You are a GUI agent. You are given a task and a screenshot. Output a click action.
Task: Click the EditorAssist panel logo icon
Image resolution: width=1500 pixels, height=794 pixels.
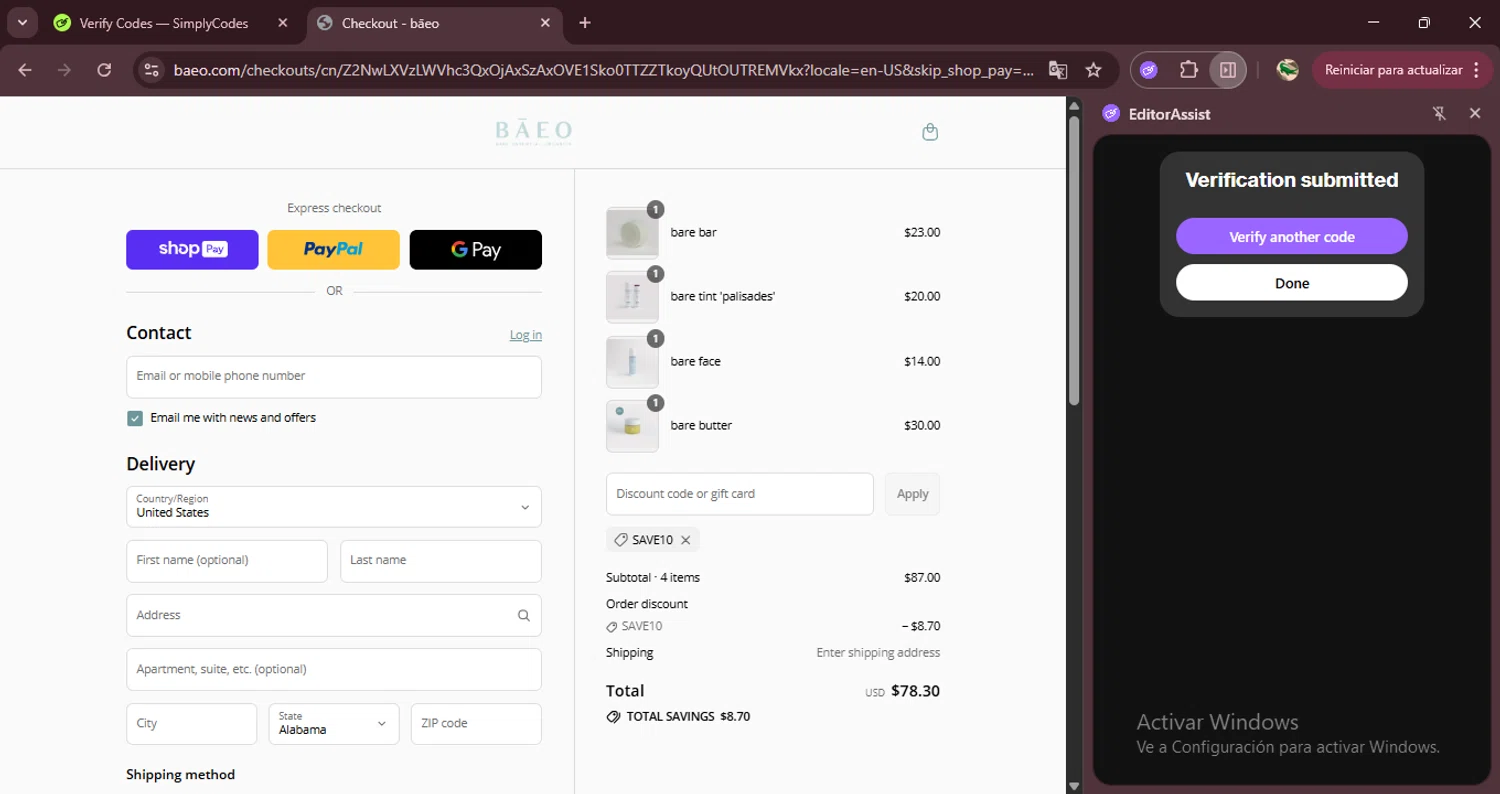1111,114
